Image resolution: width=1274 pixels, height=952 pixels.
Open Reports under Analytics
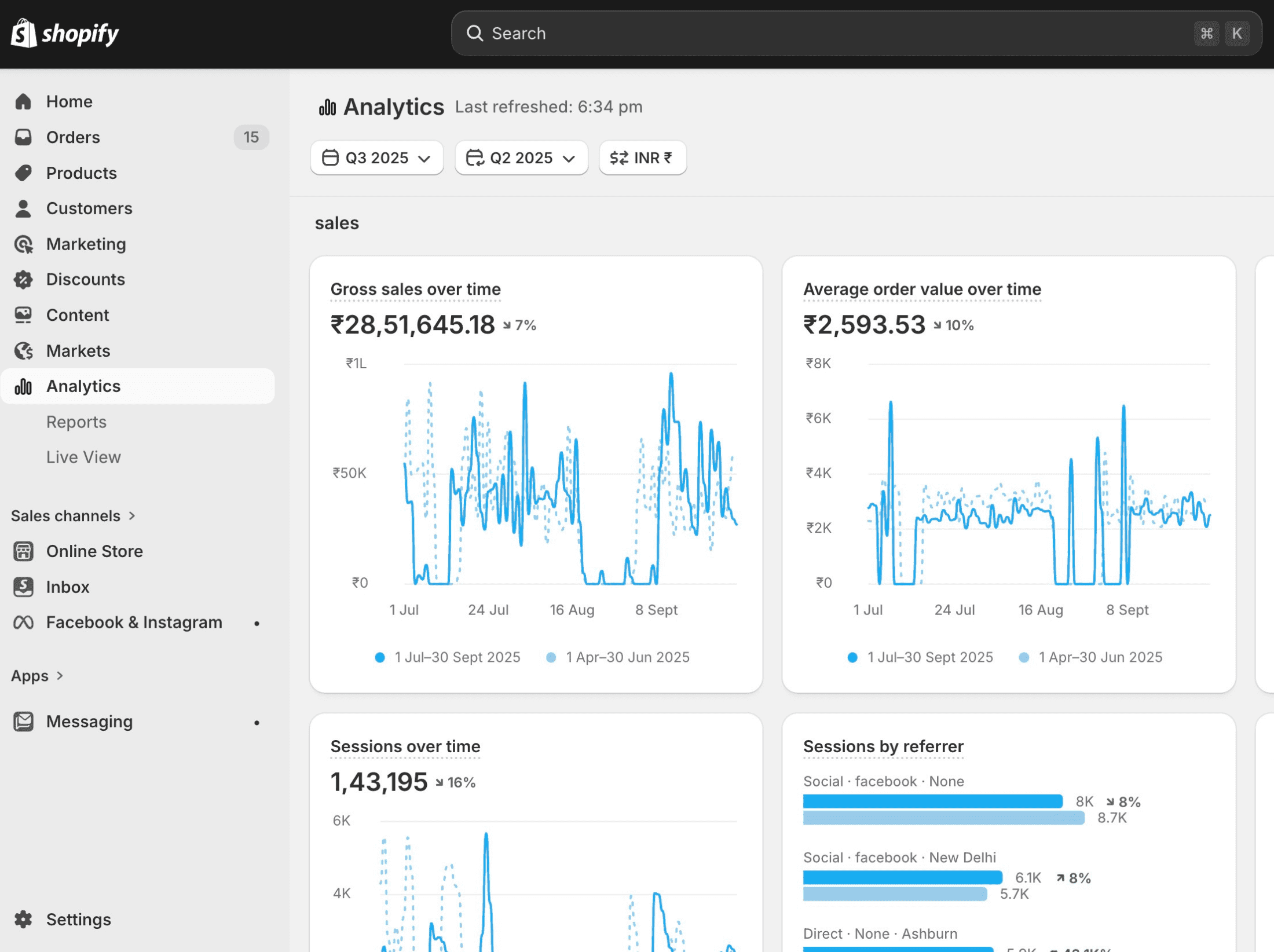[76, 422]
